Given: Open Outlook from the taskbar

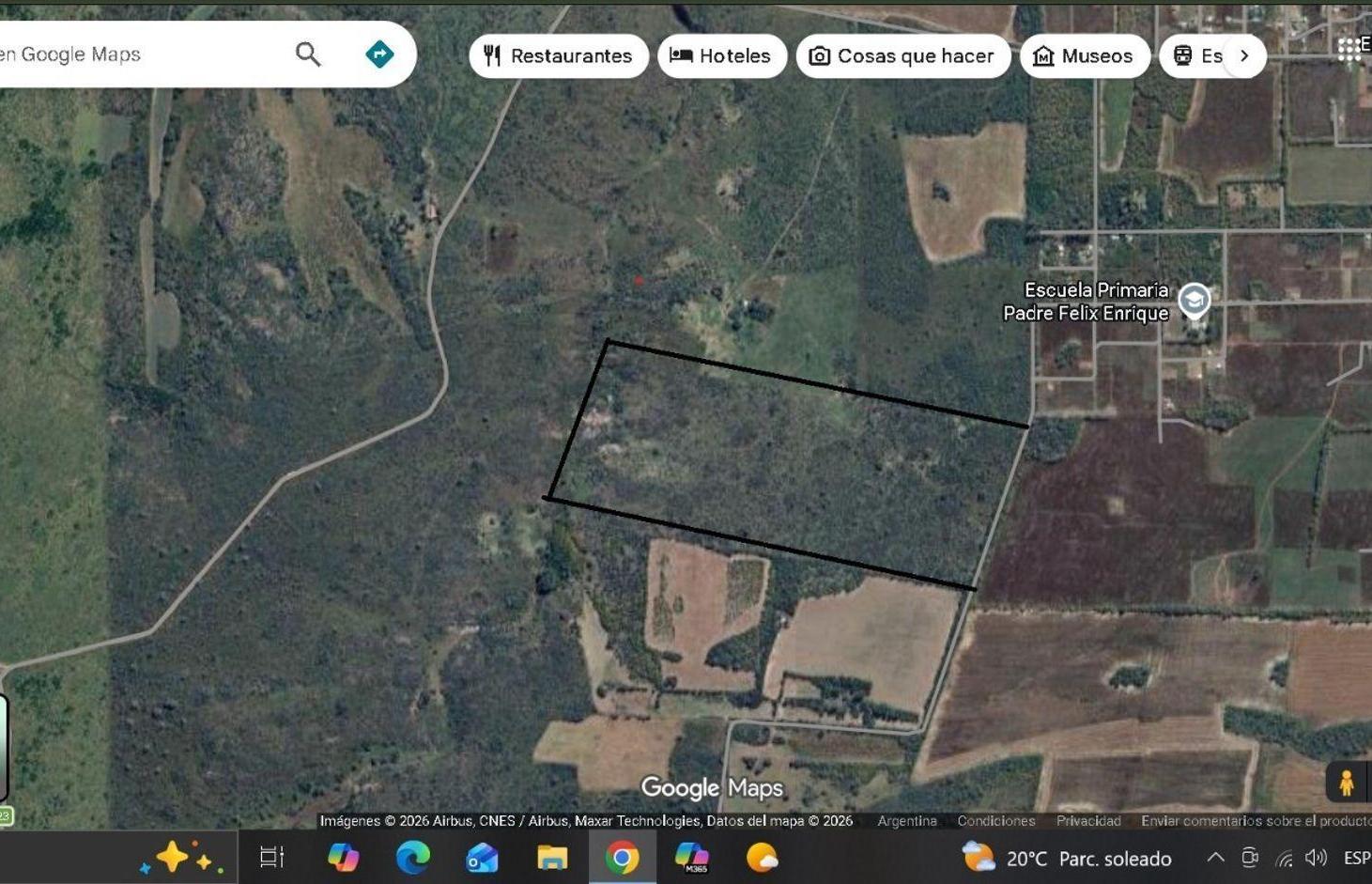Looking at the screenshot, I should click(x=482, y=858).
